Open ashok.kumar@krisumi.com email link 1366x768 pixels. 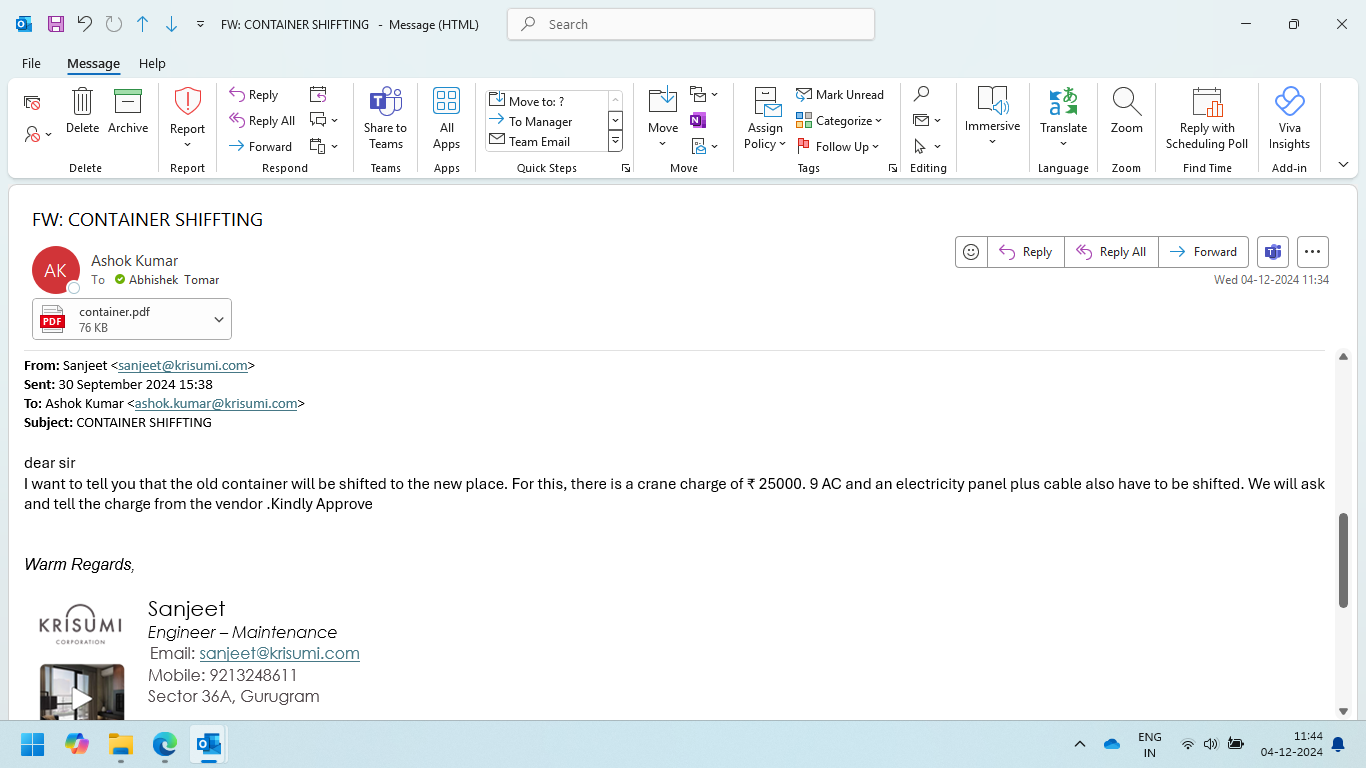click(216, 404)
